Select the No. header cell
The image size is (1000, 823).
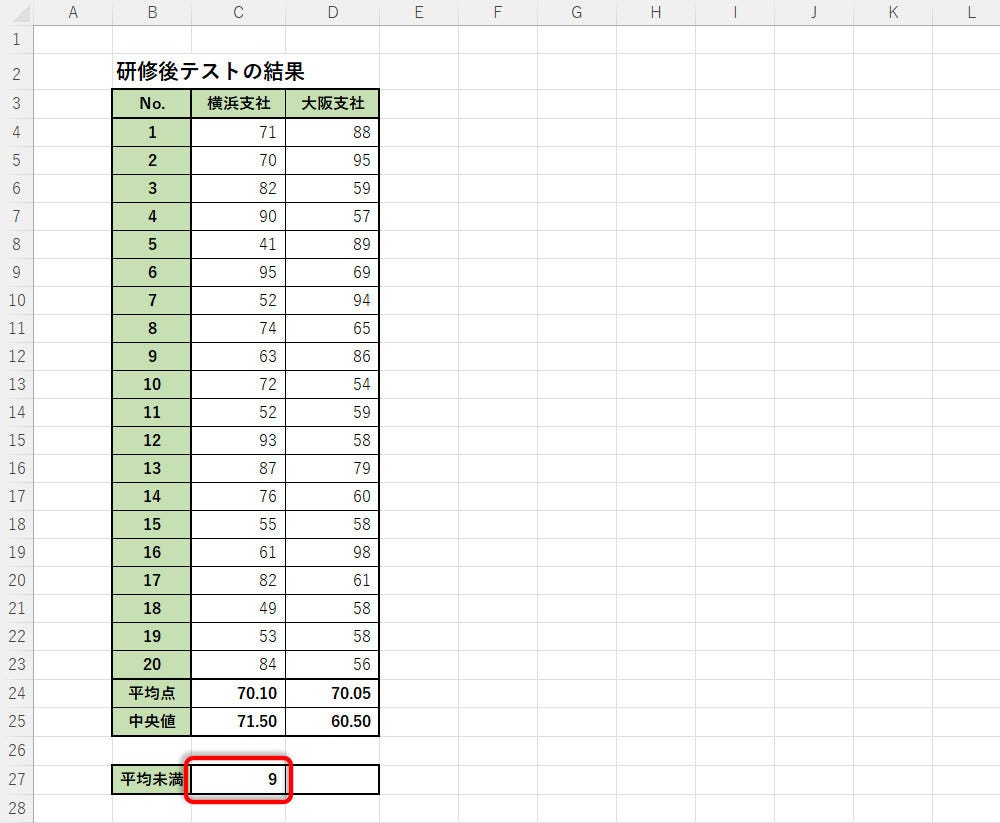click(151, 104)
